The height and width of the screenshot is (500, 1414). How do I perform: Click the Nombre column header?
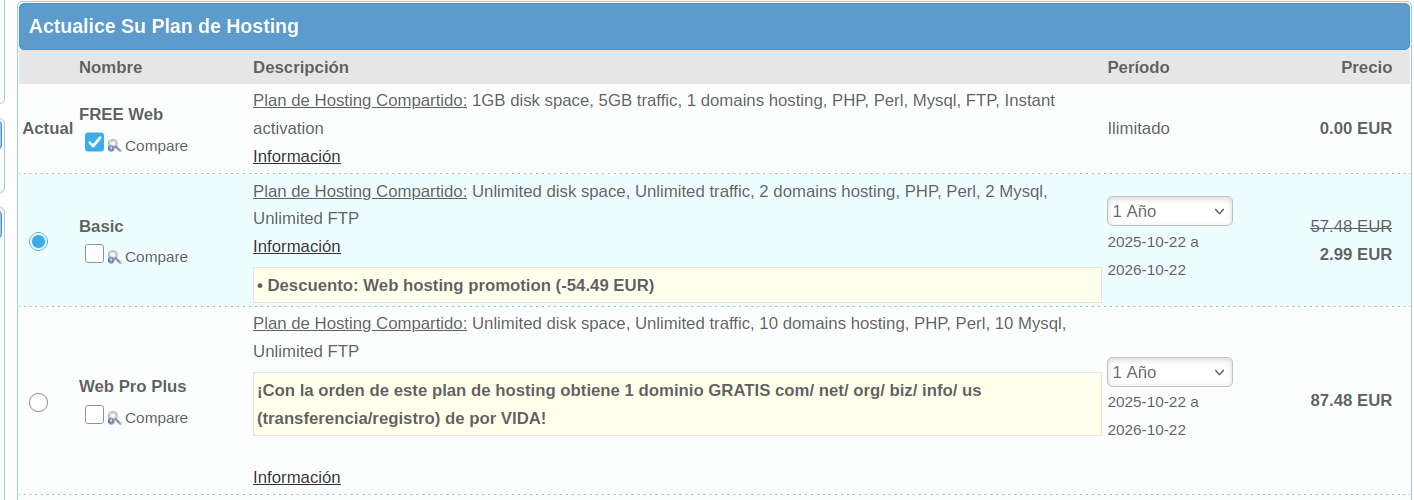pos(110,67)
